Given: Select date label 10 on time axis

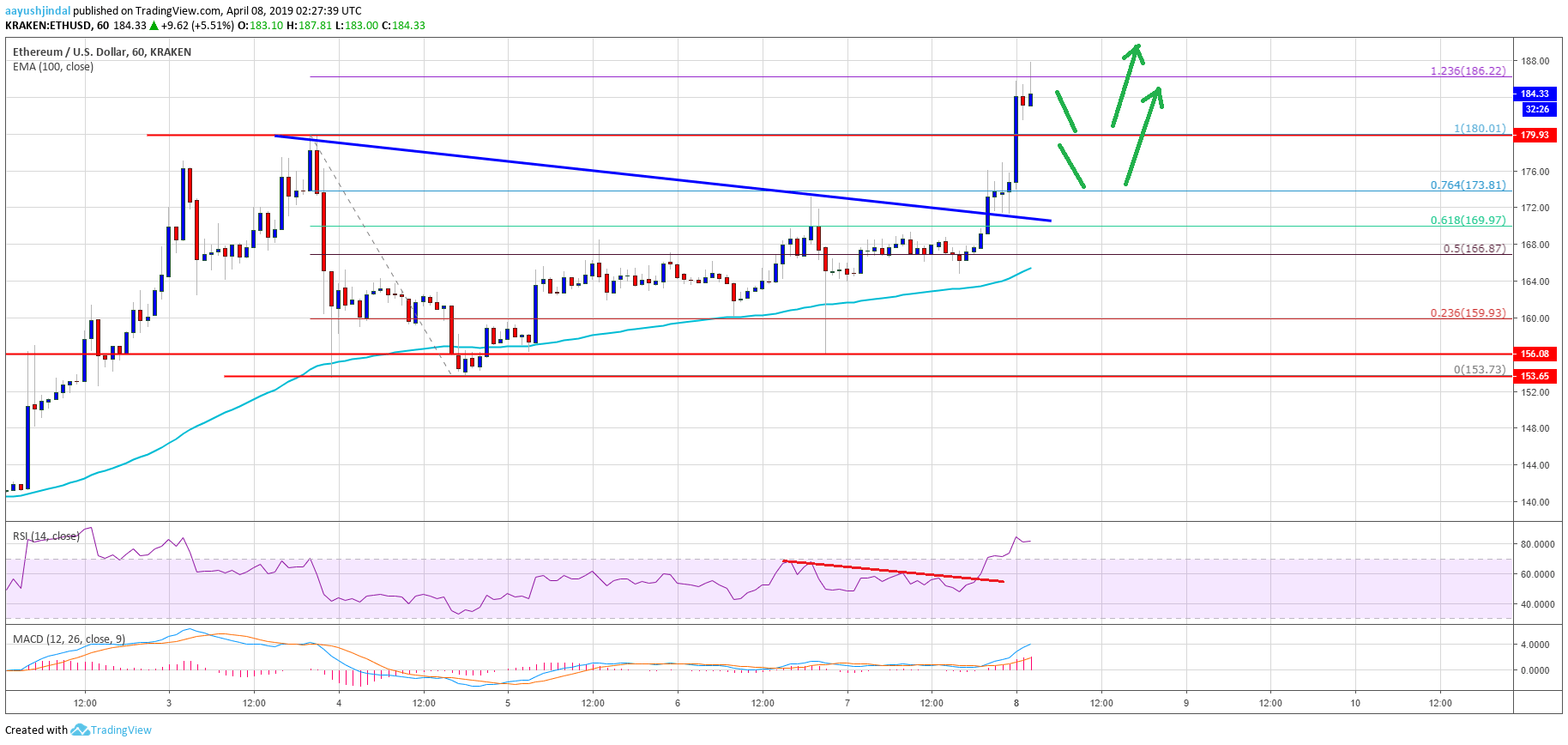Looking at the screenshot, I should pyautogui.click(x=1355, y=703).
